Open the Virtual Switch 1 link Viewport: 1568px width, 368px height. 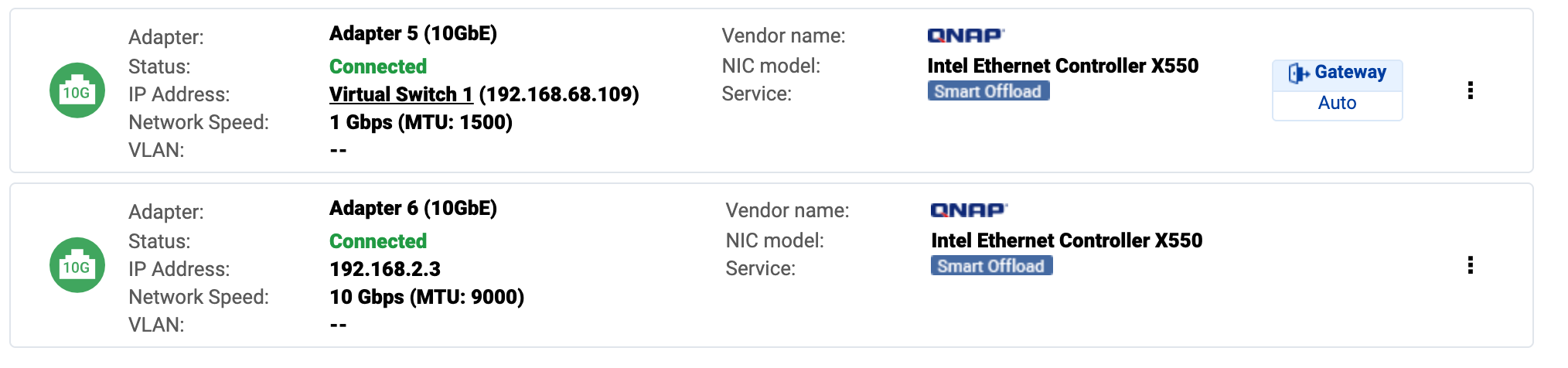point(401,94)
